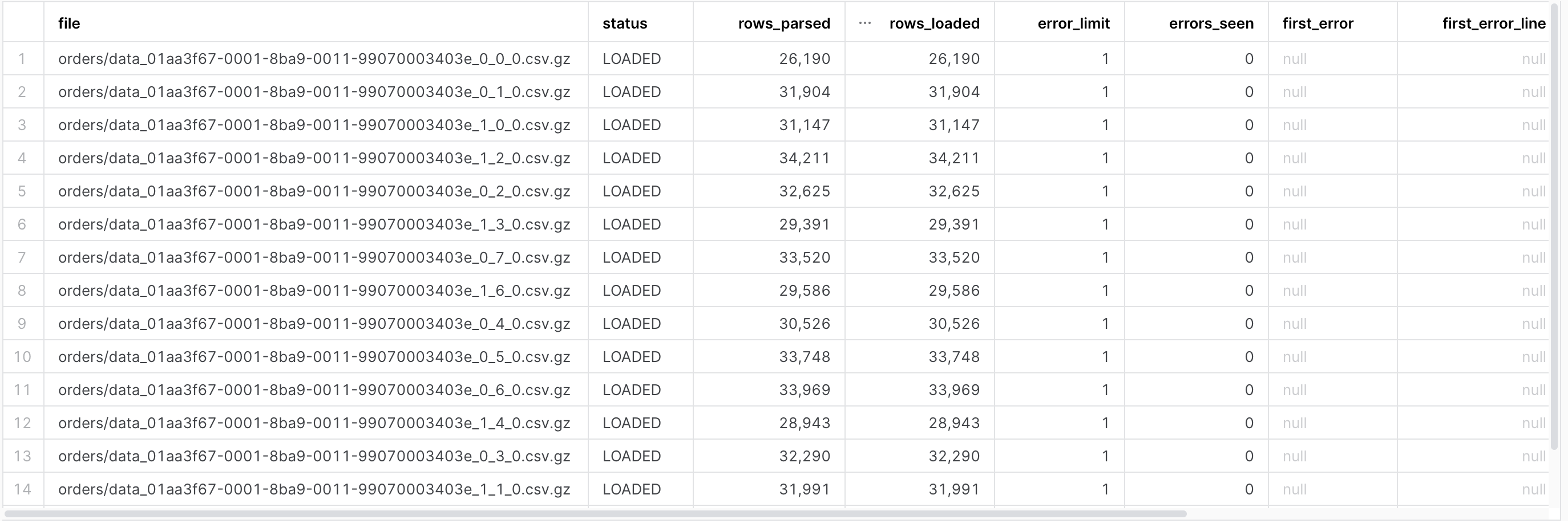Image resolution: width=1568 pixels, height=523 pixels.
Task: Click the errors_seen column header
Action: pyautogui.click(x=1211, y=23)
